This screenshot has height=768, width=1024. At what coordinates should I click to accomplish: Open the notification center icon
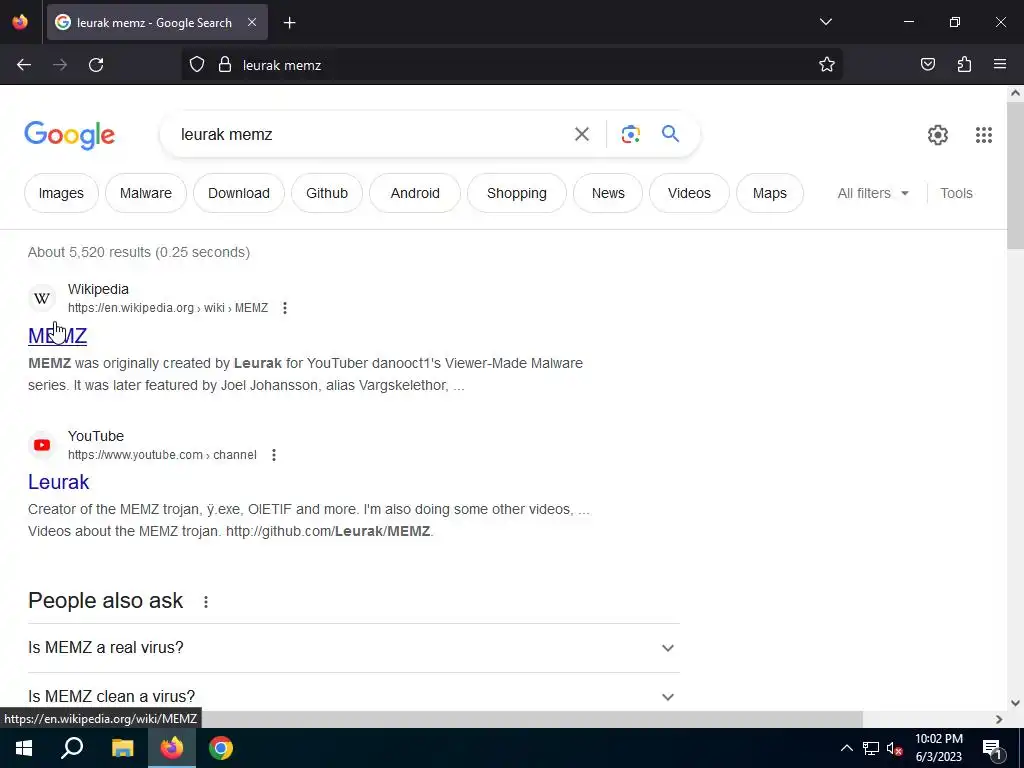[x=992, y=748]
